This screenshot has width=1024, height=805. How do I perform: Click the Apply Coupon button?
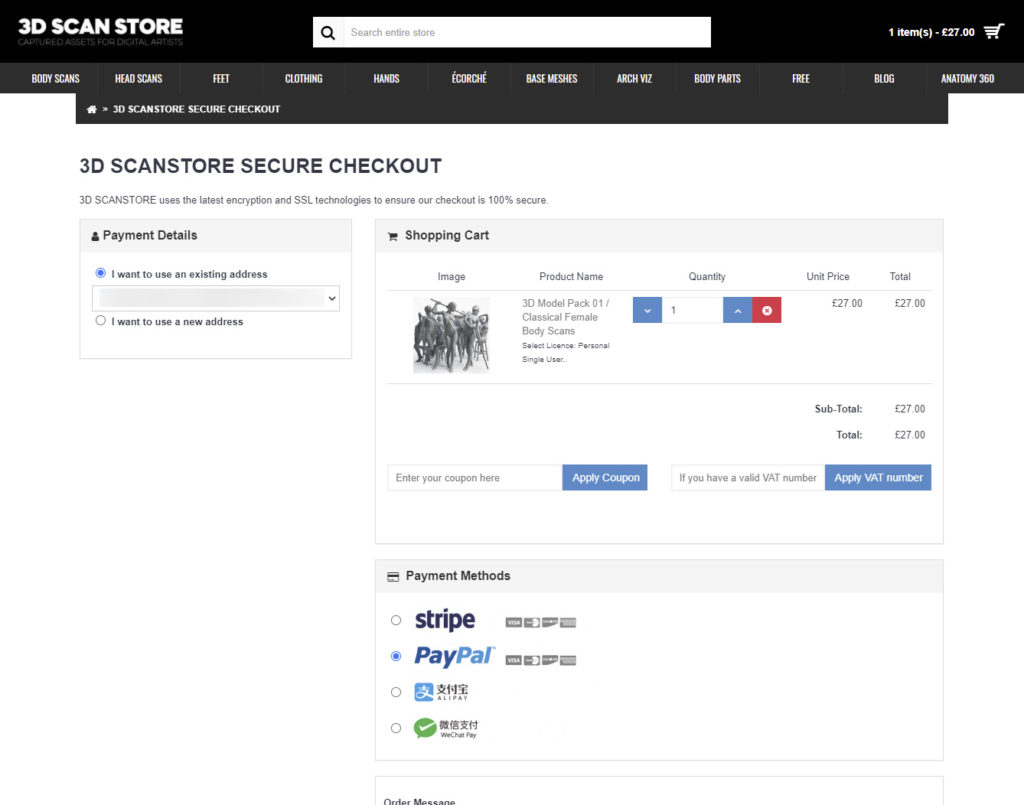coord(605,478)
